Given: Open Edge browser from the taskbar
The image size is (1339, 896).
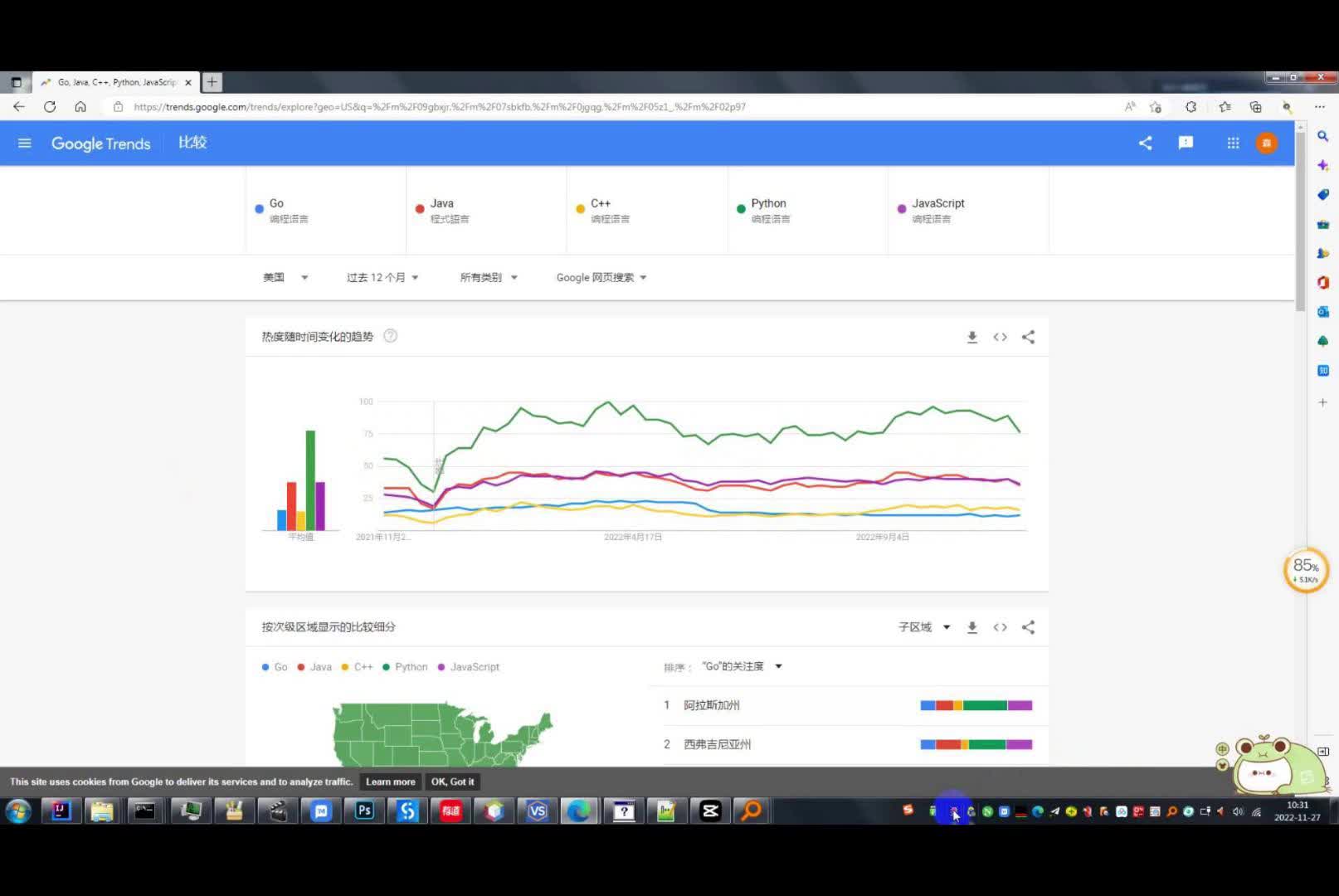Looking at the screenshot, I should tap(579, 811).
